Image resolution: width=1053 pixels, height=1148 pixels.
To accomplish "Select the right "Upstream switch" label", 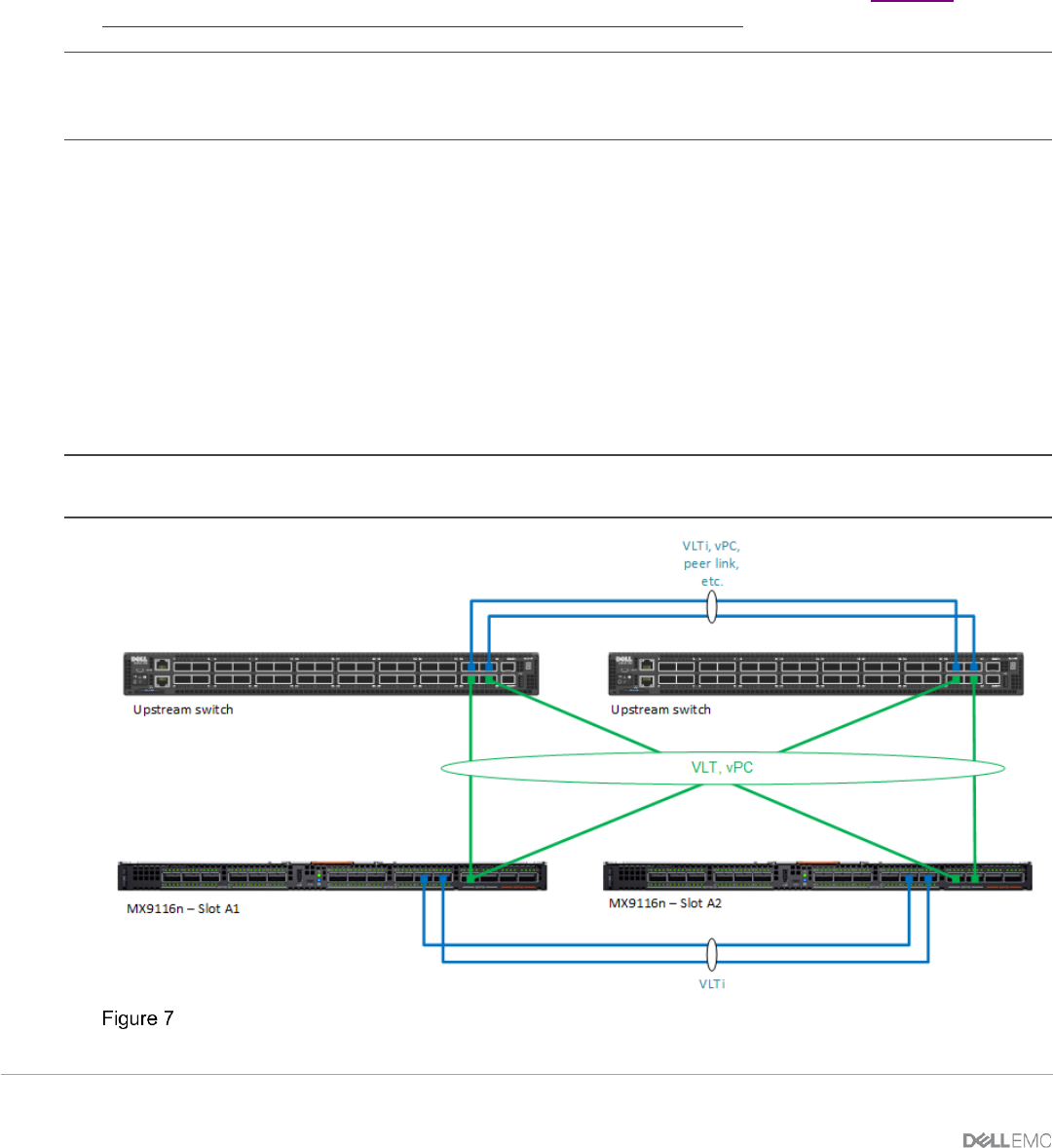I will (x=660, y=709).
